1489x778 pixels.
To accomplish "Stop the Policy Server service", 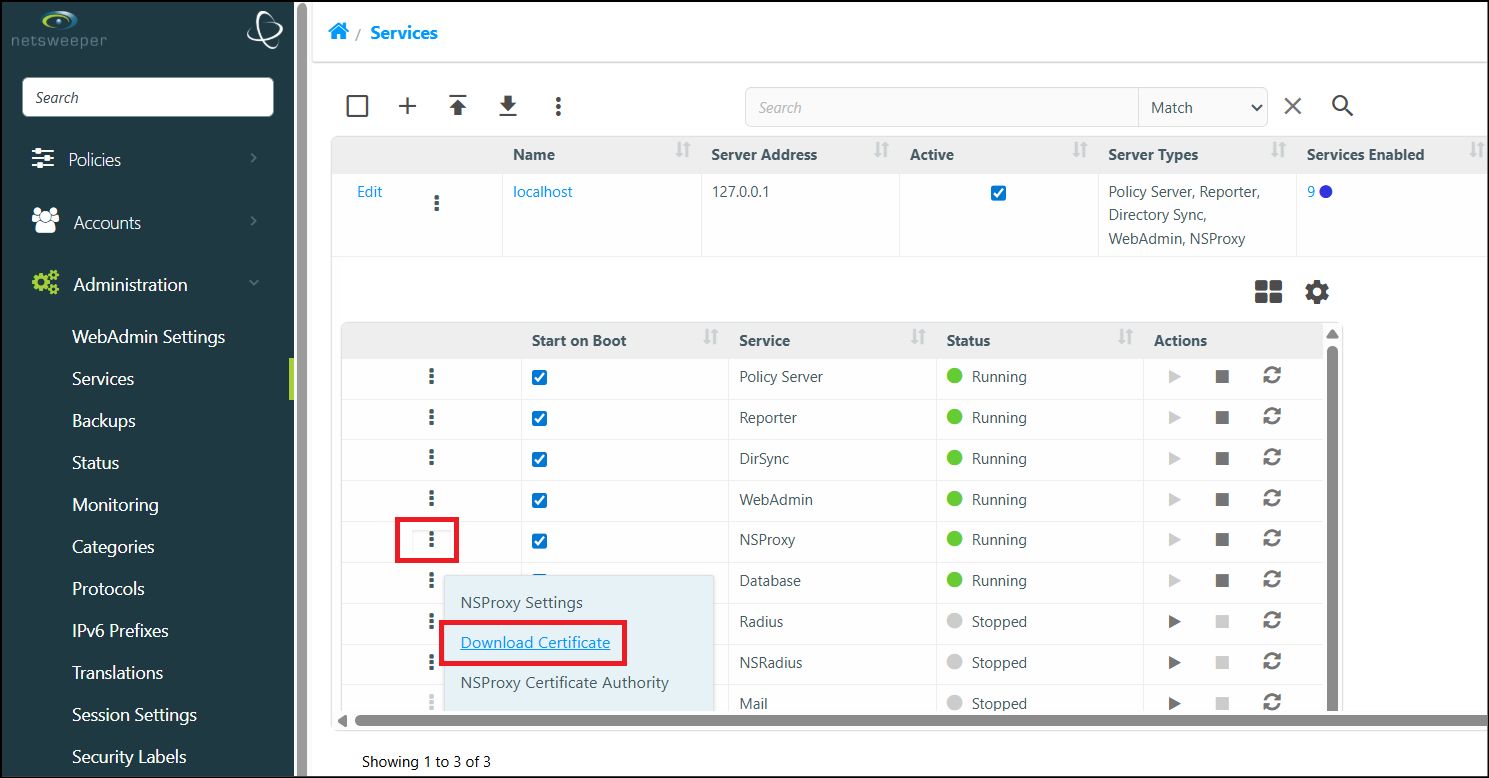I will coord(1222,377).
